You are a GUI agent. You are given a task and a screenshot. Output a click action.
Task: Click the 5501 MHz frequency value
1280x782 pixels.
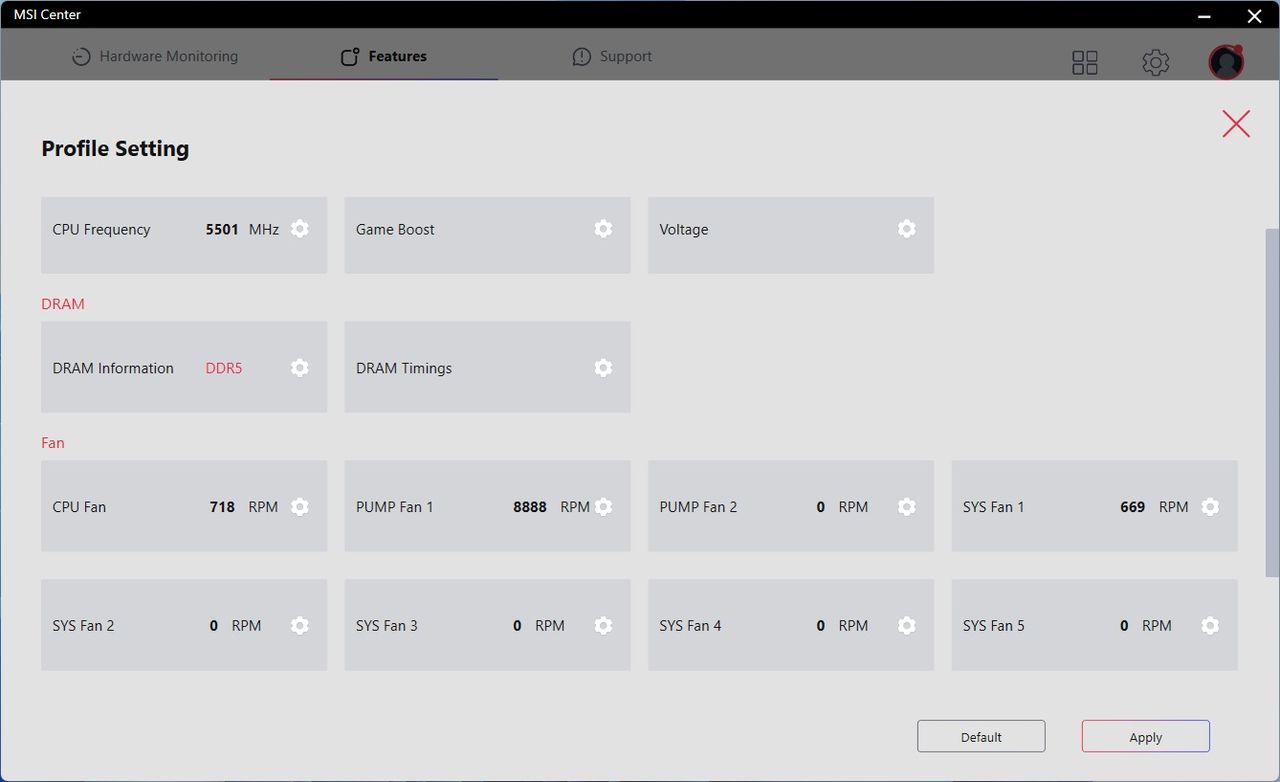click(x=242, y=229)
